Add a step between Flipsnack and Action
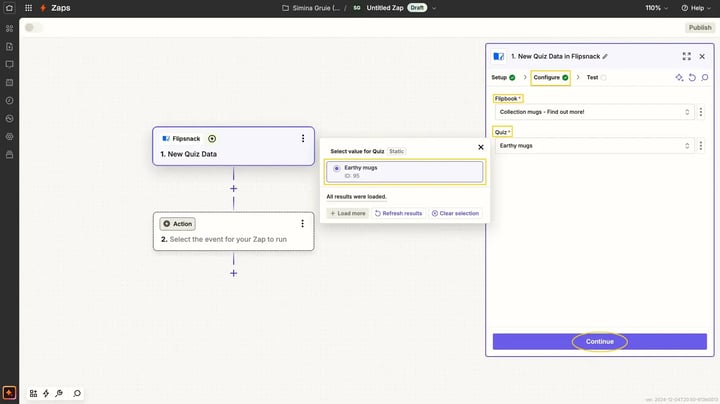This screenshot has height=404, width=720. pyautogui.click(x=234, y=189)
